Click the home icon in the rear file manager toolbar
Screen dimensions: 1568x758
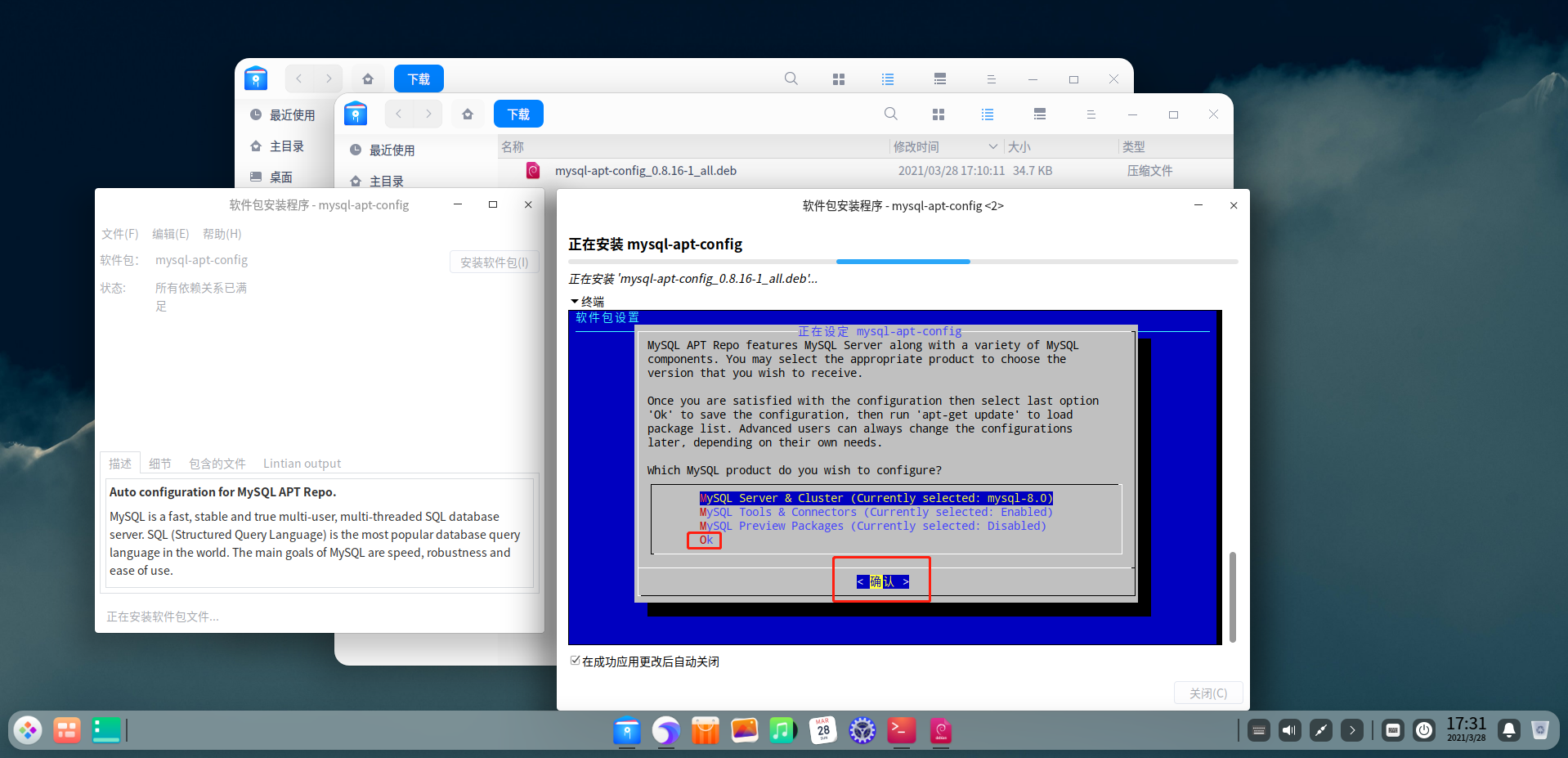point(368,78)
